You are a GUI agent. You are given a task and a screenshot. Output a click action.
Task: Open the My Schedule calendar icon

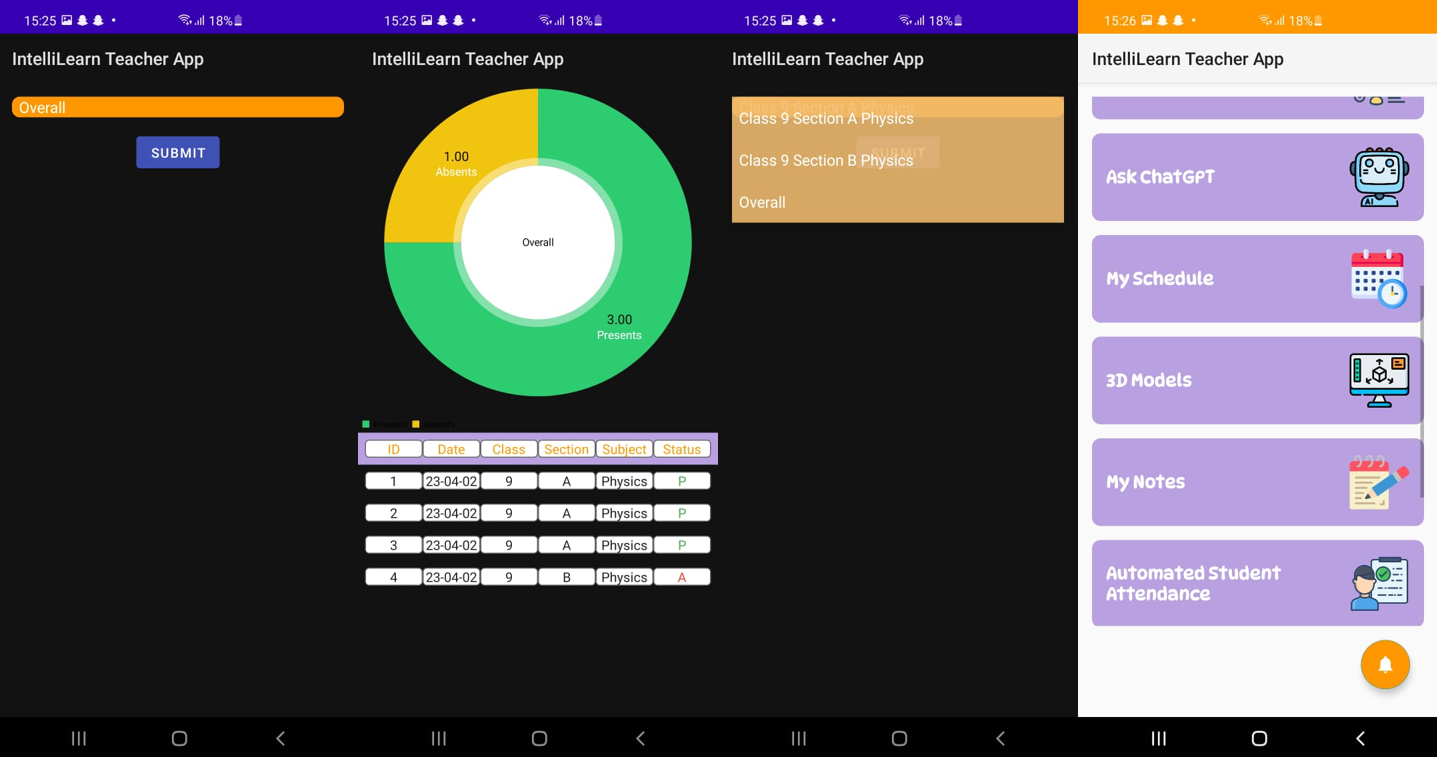(x=1378, y=279)
